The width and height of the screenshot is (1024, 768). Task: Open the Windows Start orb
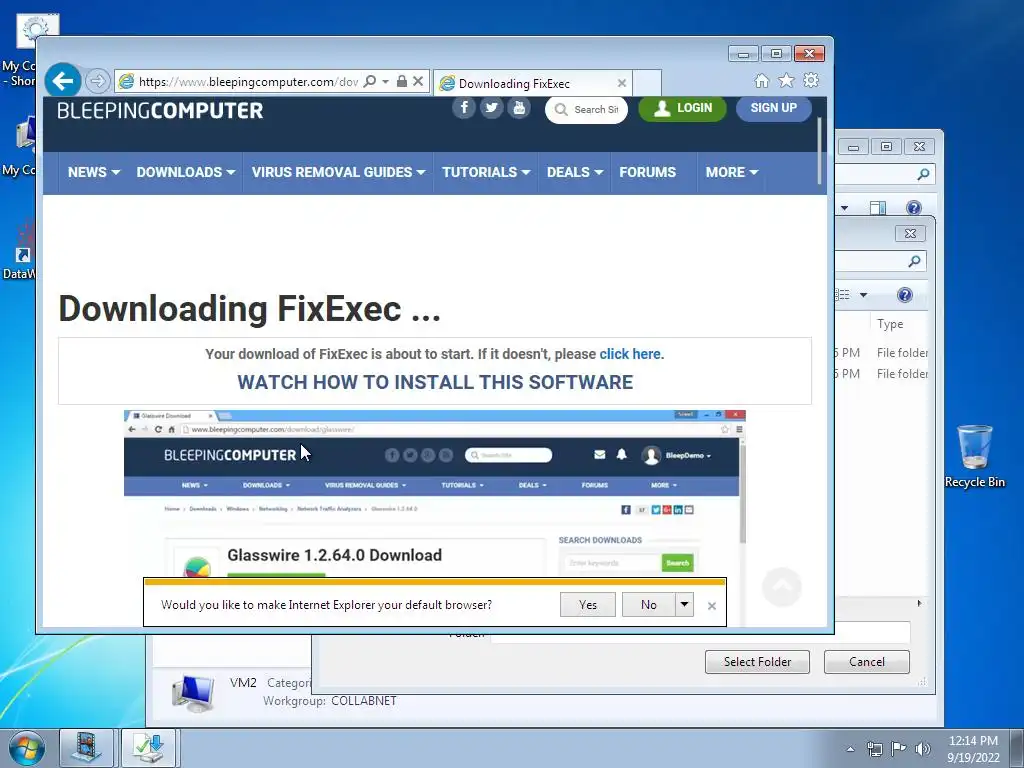(x=26, y=748)
